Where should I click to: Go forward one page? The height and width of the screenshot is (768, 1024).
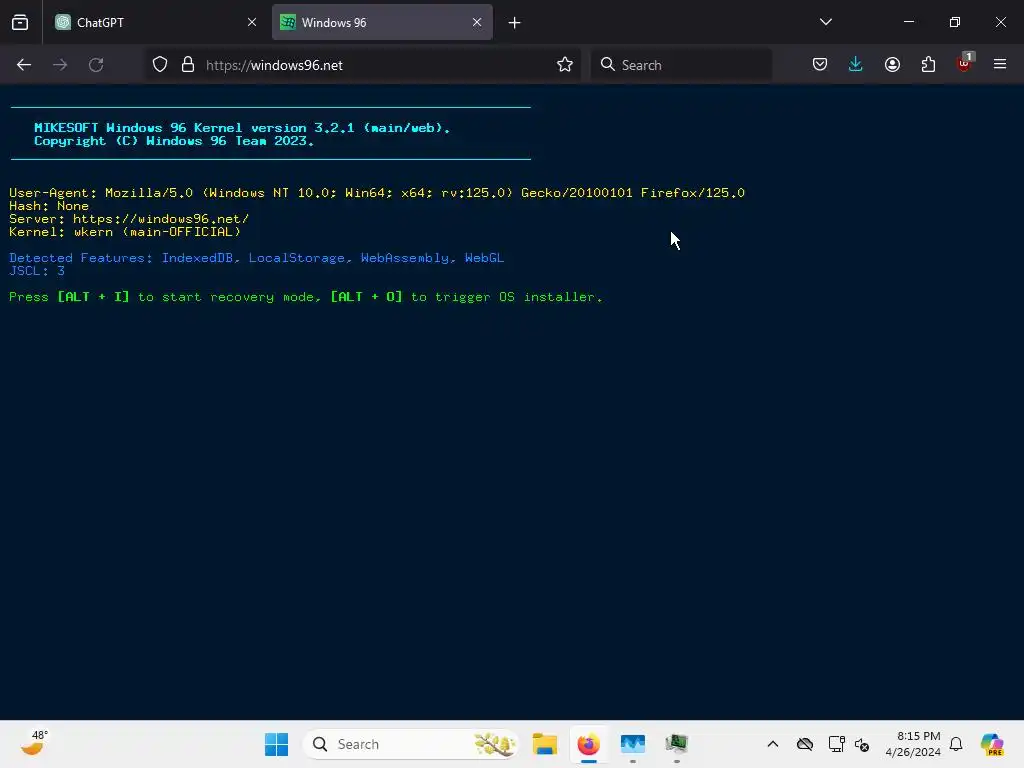point(60,65)
